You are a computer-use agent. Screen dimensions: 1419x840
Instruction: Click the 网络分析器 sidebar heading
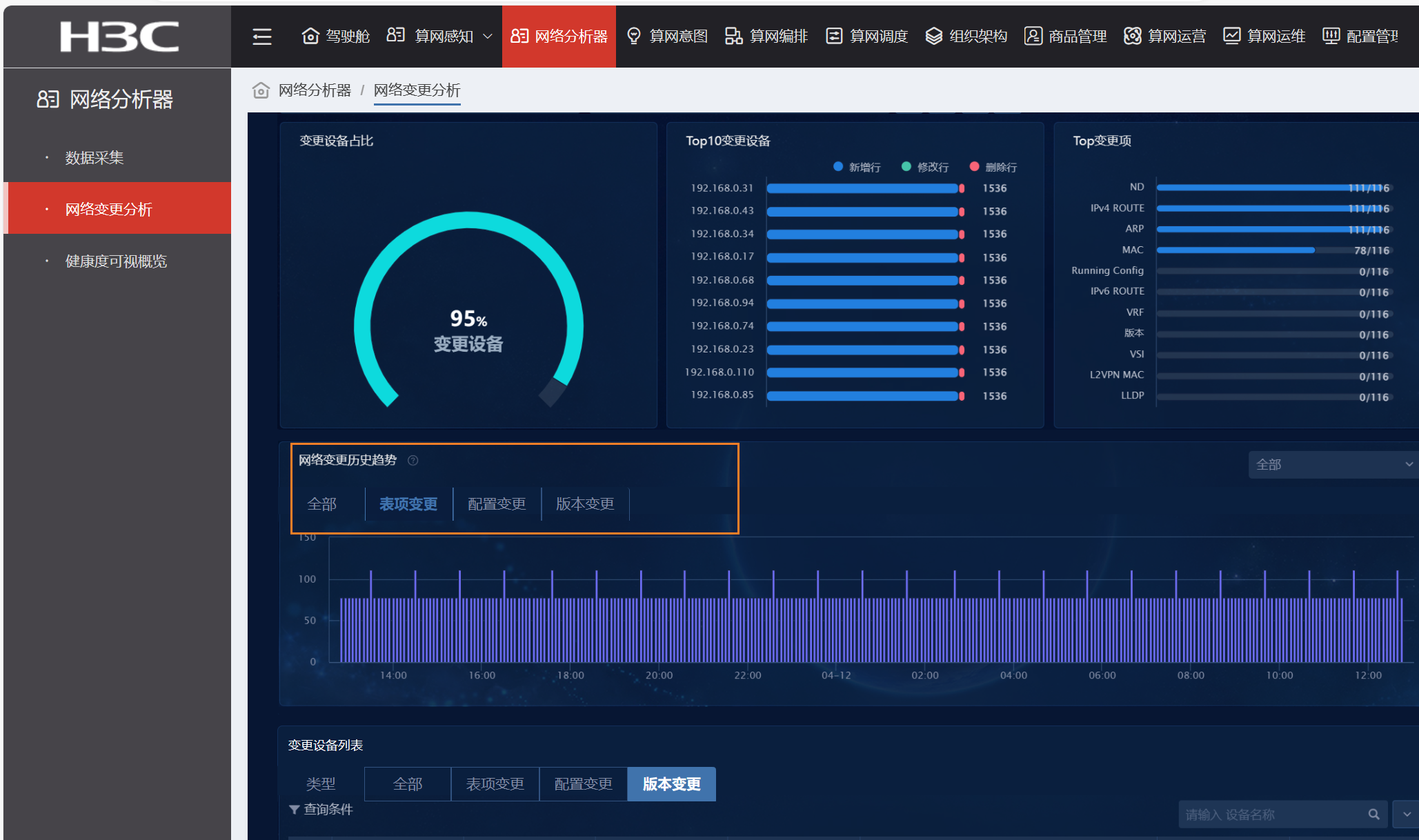point(121,99)
